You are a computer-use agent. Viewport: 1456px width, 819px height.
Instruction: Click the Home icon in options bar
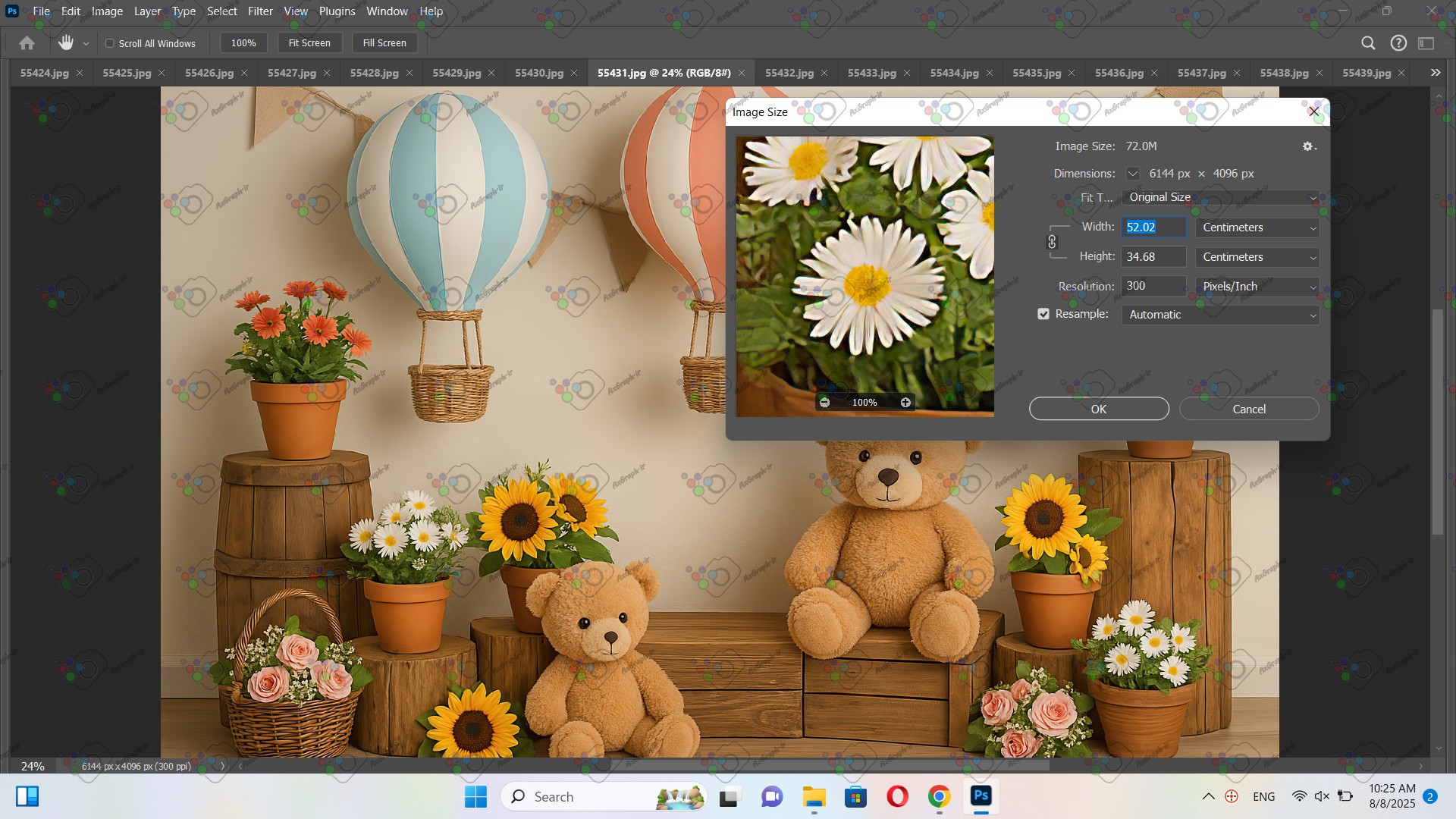click(x=27, y=43)
